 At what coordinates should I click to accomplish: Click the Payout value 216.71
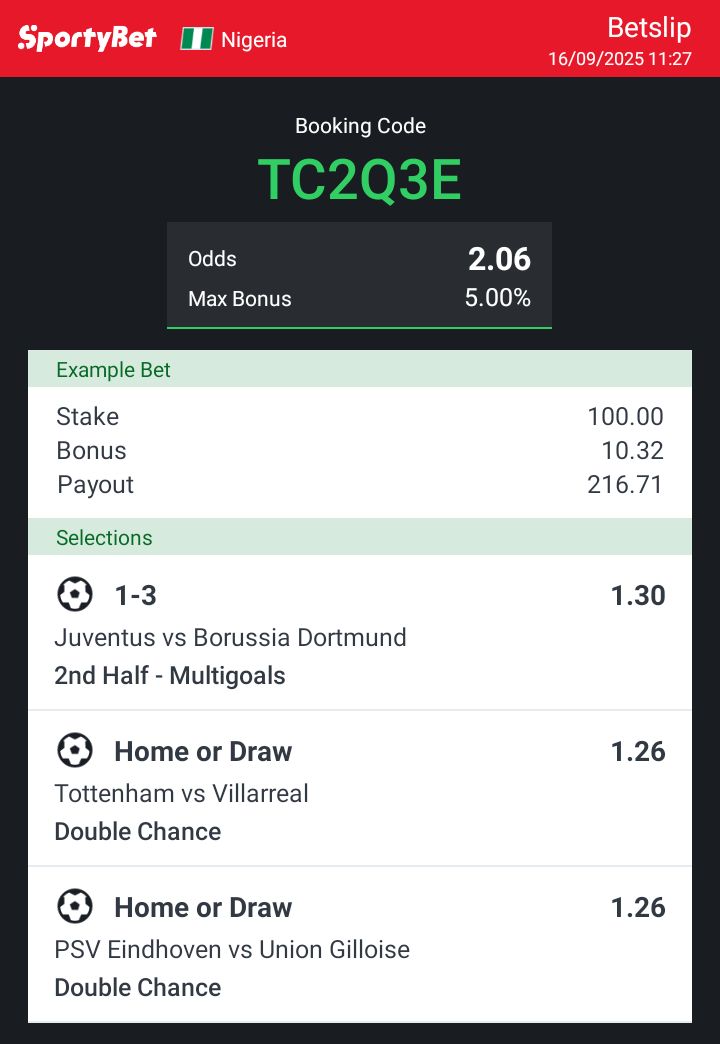pos(625,484)
